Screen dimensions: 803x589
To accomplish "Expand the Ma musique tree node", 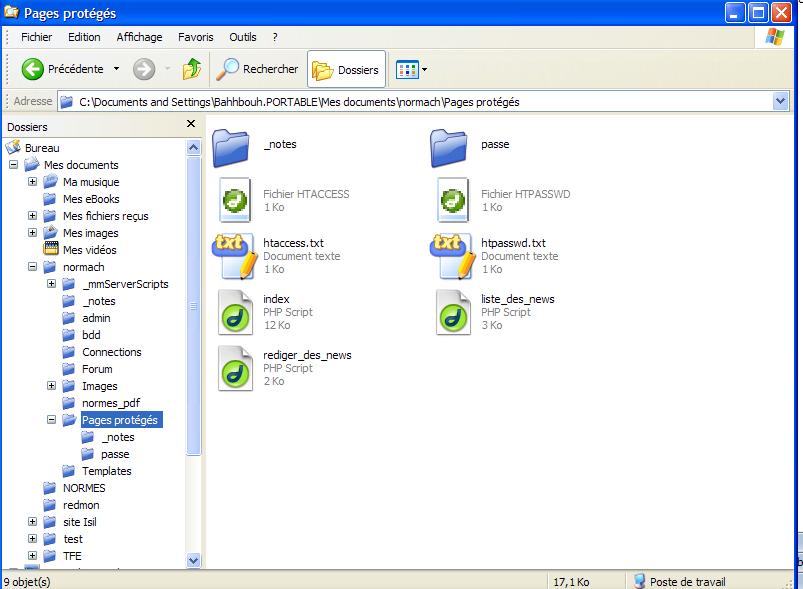I will pyautogui.click(x=32, y=181).
